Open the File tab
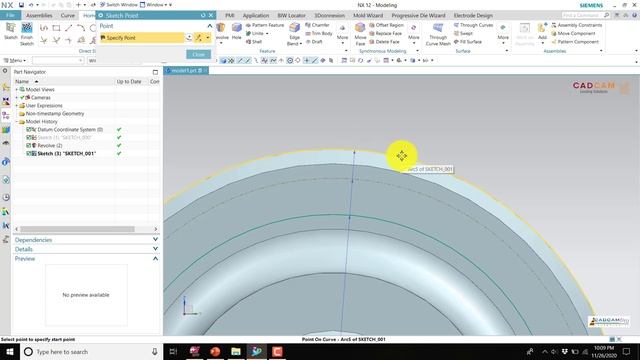This screenshot has height=360, width=640. click(x=10, y=15)
